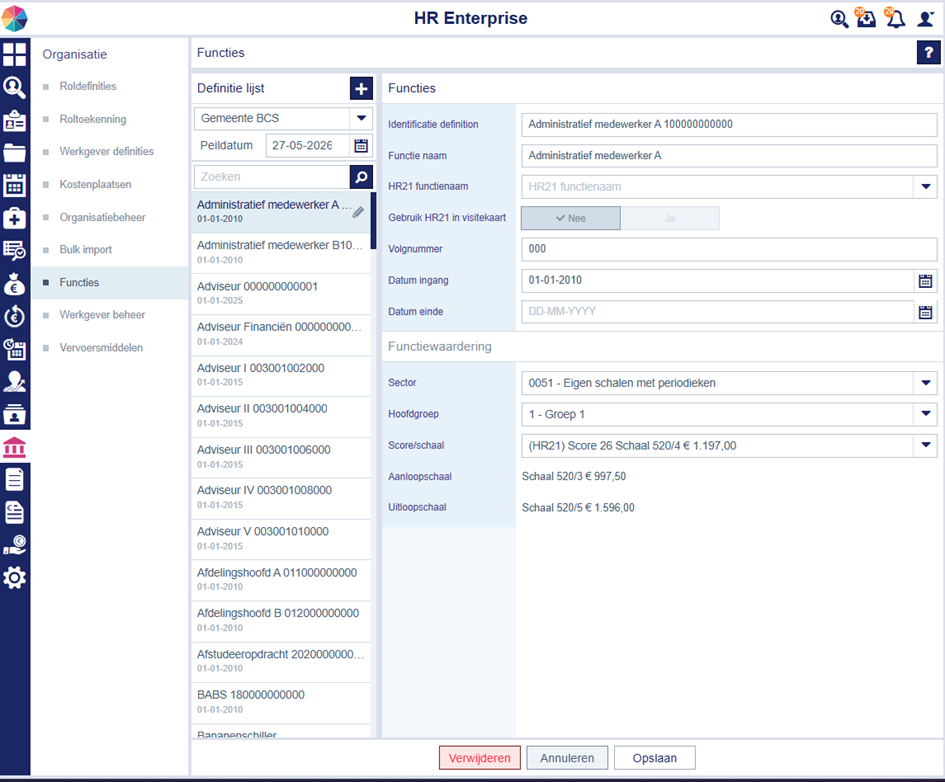Image resolution: width=945 pixels, height=782 pixels.
Task: Open the notifications bell icon
Action: coord(895,18)
